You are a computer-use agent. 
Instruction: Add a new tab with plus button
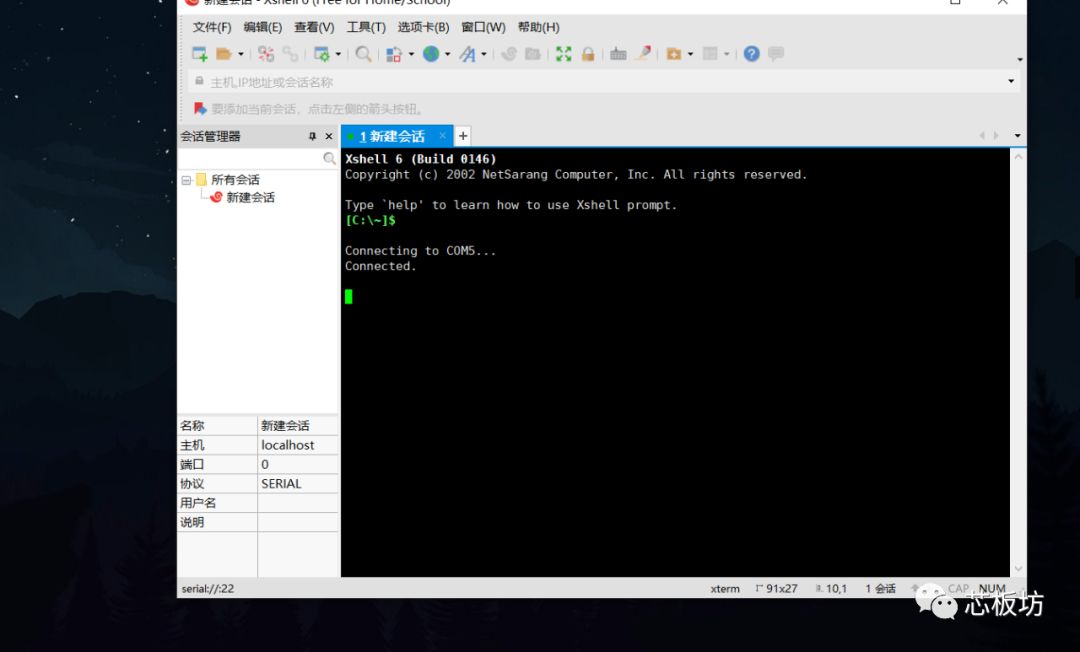click(463, 136)
